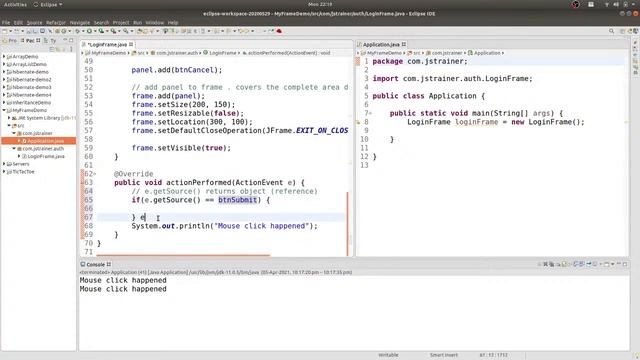Screen dimensions: 640x360
Task: Click the vertical scrollbar in LoginFrame editor
Action: pos(348,224)
